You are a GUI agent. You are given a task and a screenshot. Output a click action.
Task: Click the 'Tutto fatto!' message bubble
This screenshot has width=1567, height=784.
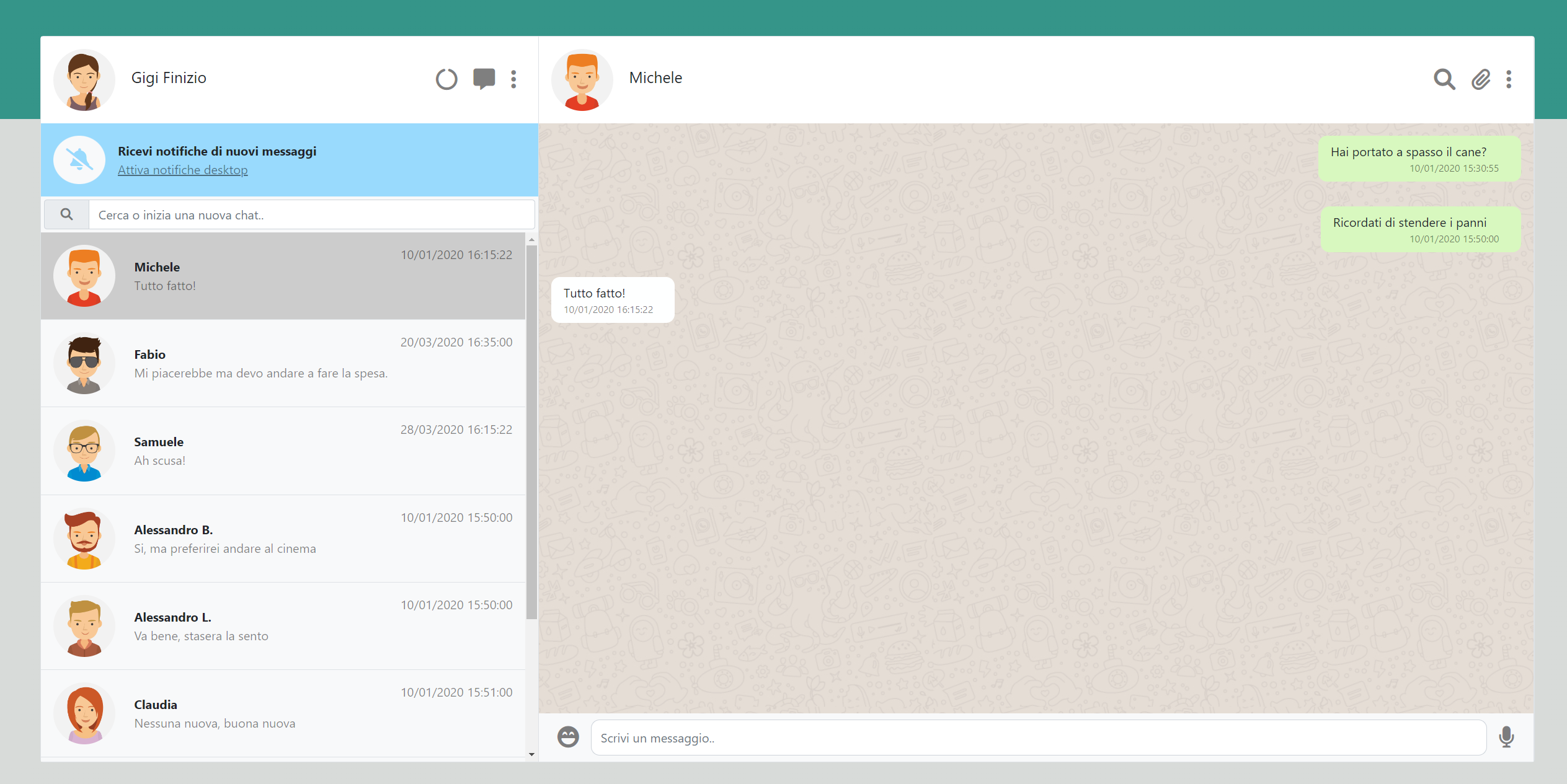click(x=612, y=300)
